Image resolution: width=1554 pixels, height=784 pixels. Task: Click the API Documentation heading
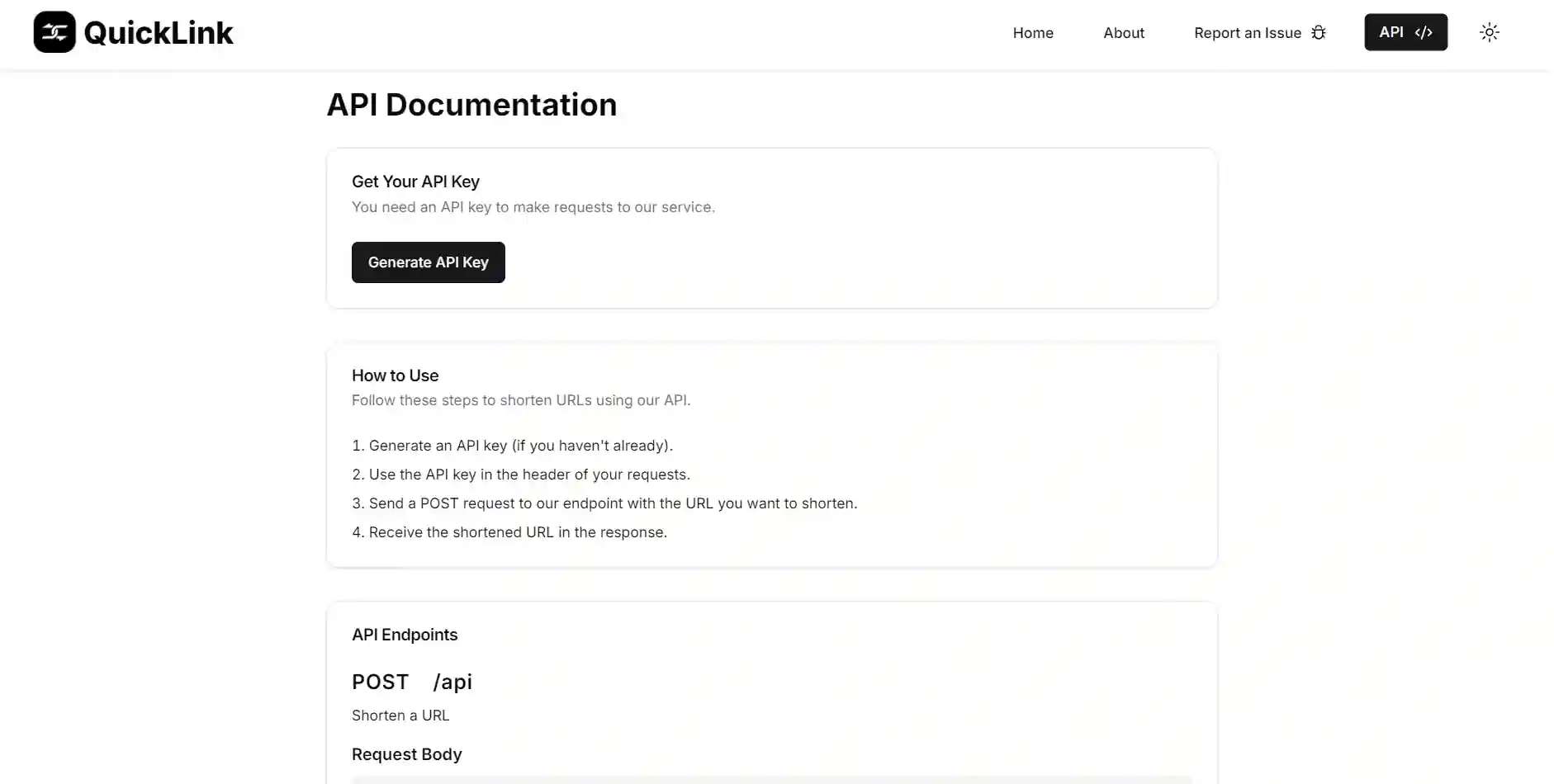point(471,105)
